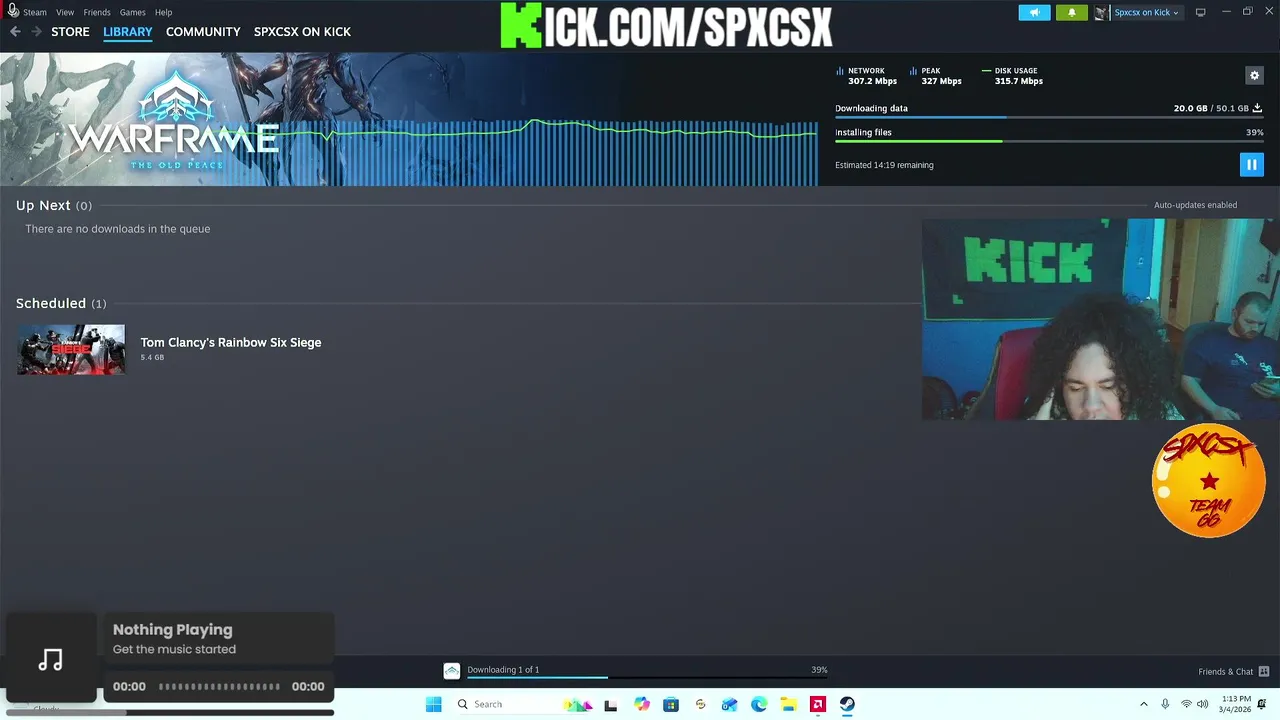The width and height of the screenshot is (1280, 720).
Task: Click Warframe icon in bottom download bar
Action: pyautogui.click(x=452, y=671)
